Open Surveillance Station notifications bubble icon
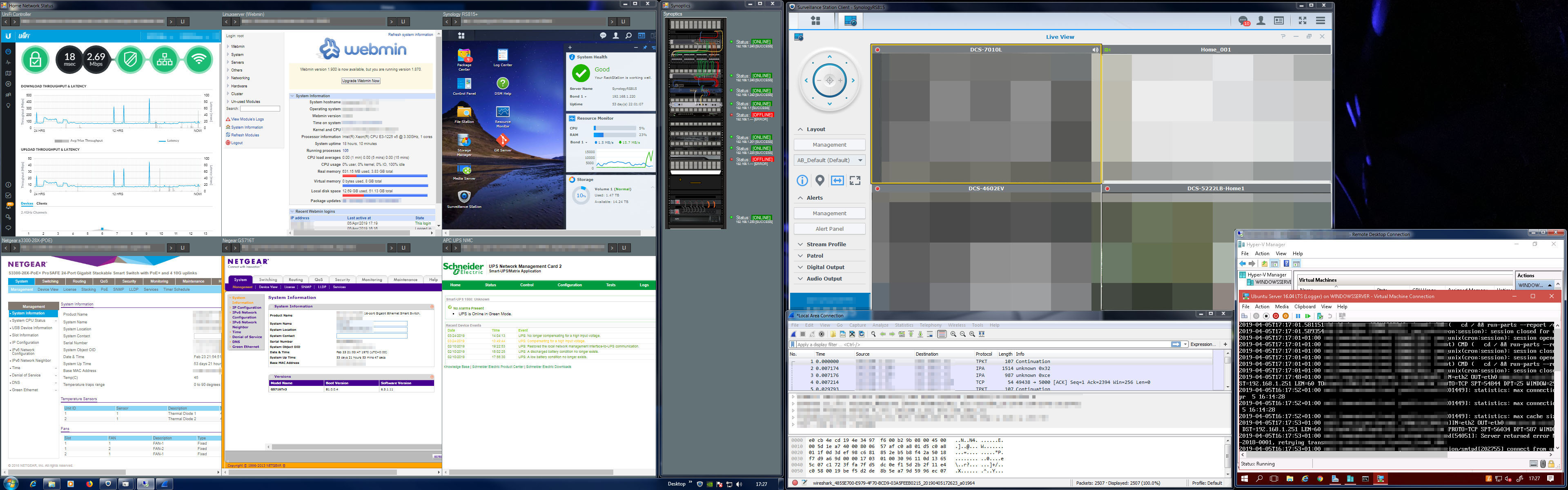This screenshot has width=1568, height=490. [x=1243, y=21]
